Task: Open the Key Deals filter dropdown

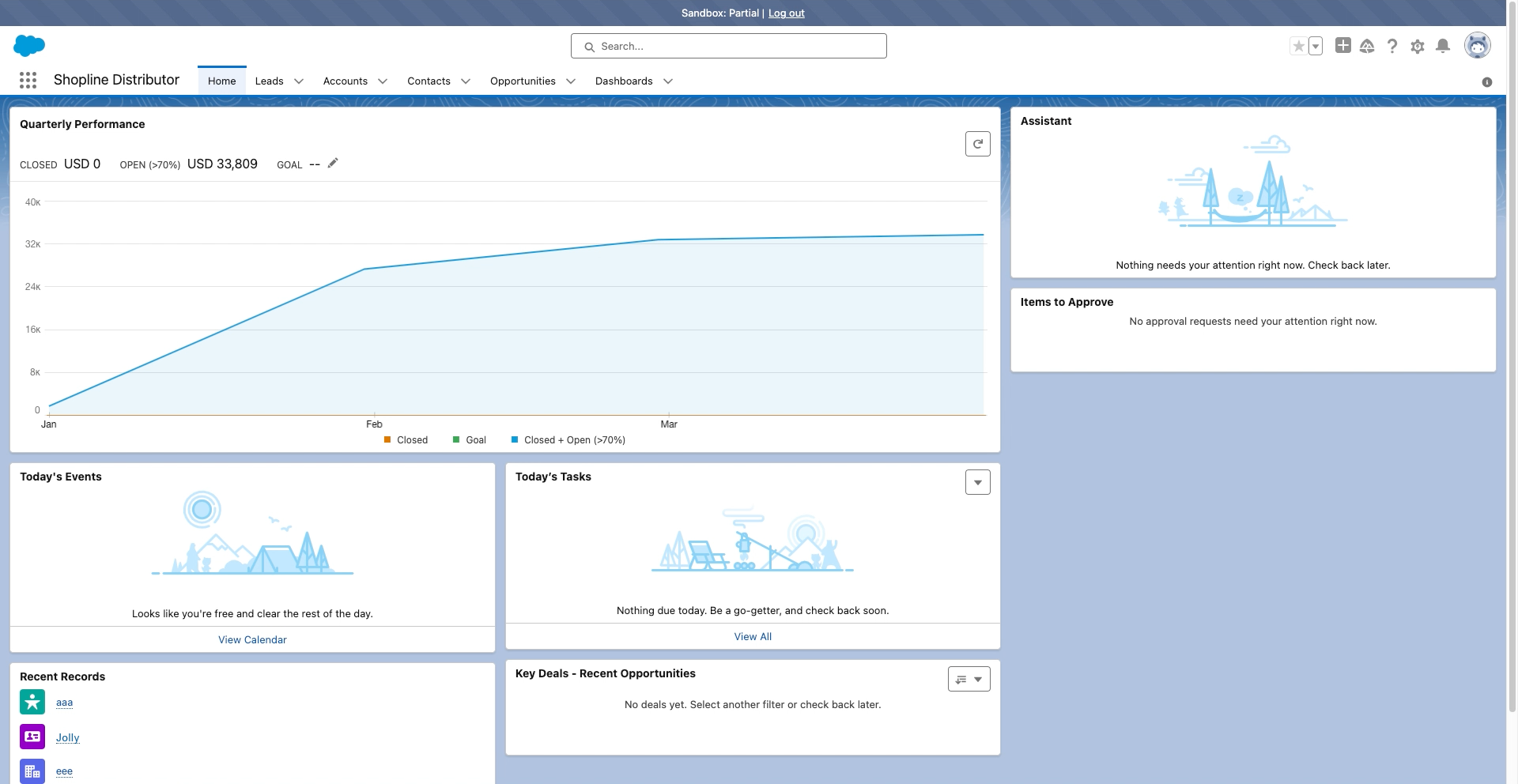Action: point(969,679)
